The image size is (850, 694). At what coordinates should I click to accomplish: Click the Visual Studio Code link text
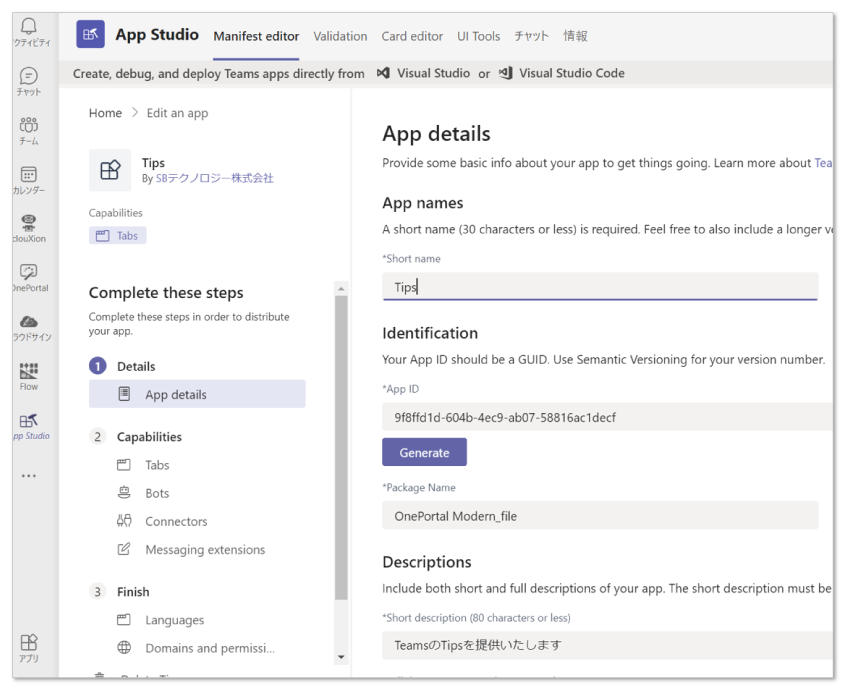pyautogui.click(x=571, y=73)
